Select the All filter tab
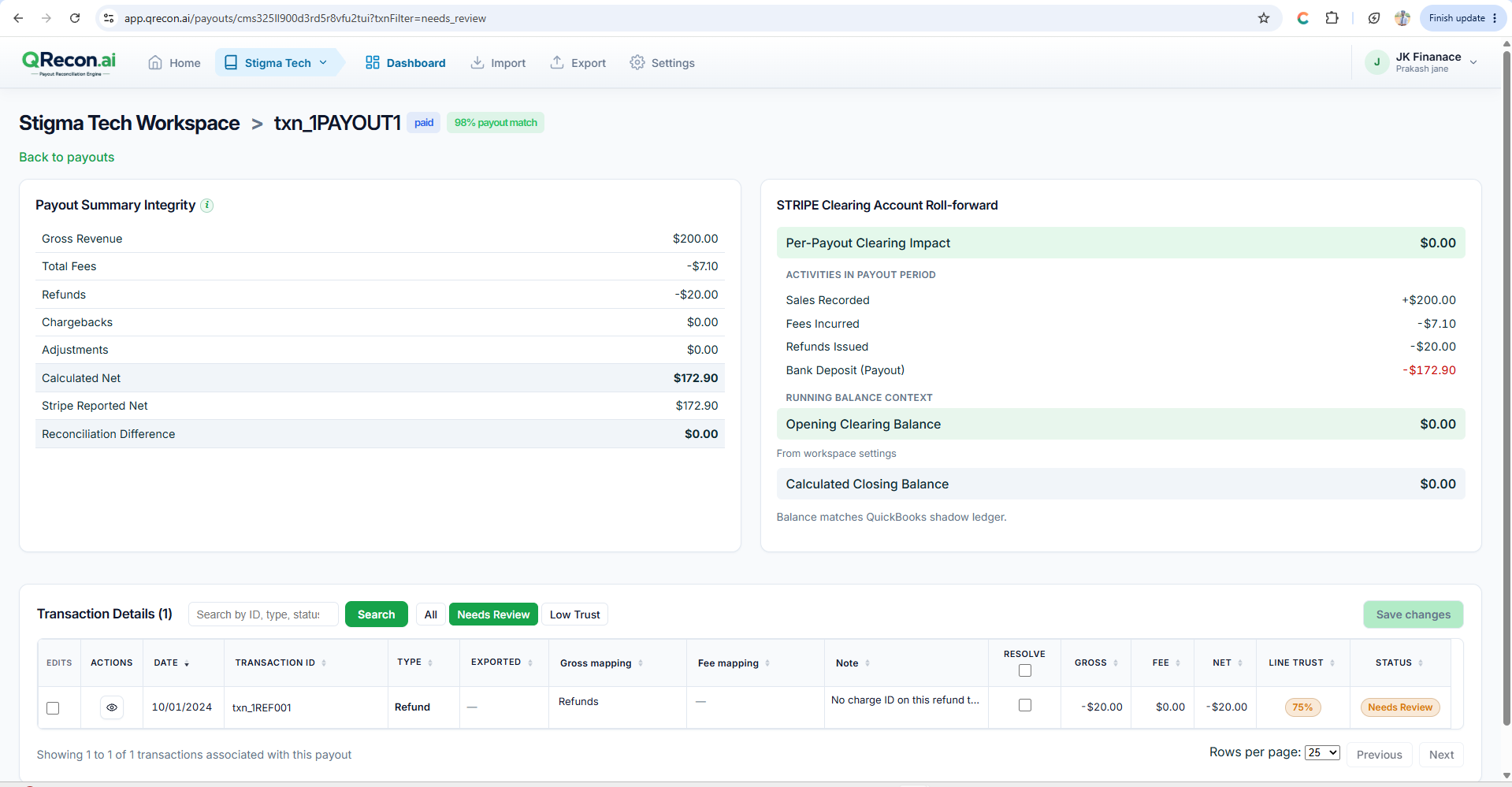This screenshot has width=1512, height=787. click(431, 614)
